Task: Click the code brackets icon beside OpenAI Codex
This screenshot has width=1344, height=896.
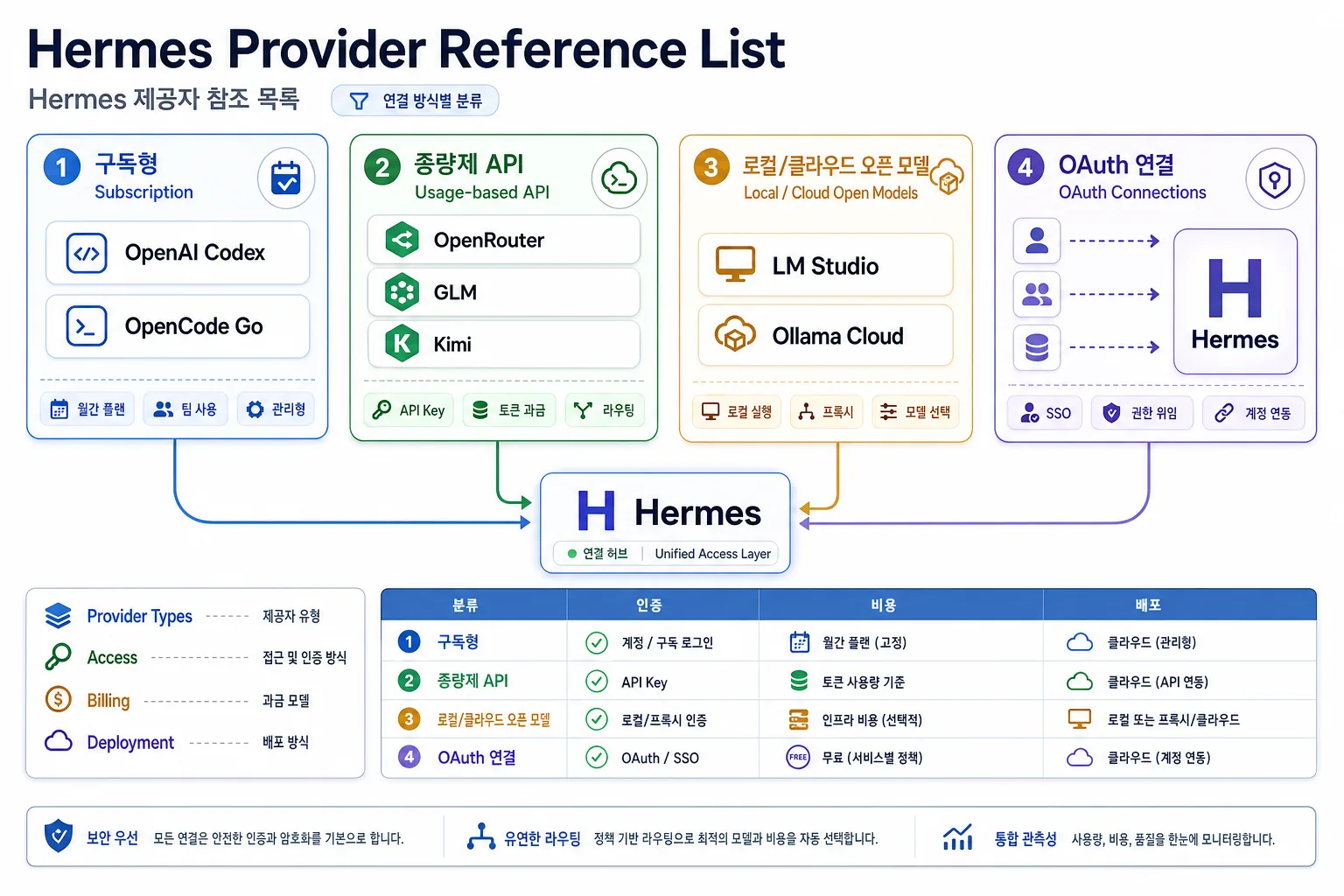Action: tap(87, 254)
